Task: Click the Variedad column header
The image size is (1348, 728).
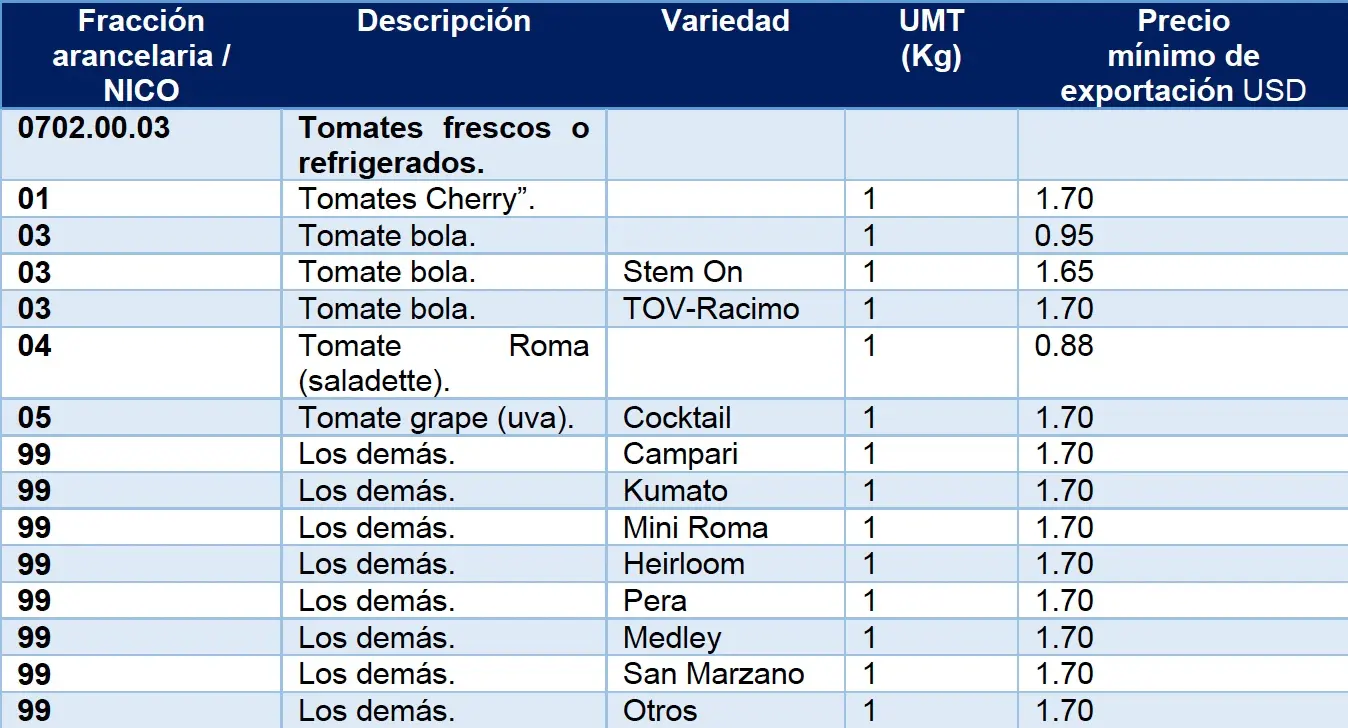Action: (726, 55)
